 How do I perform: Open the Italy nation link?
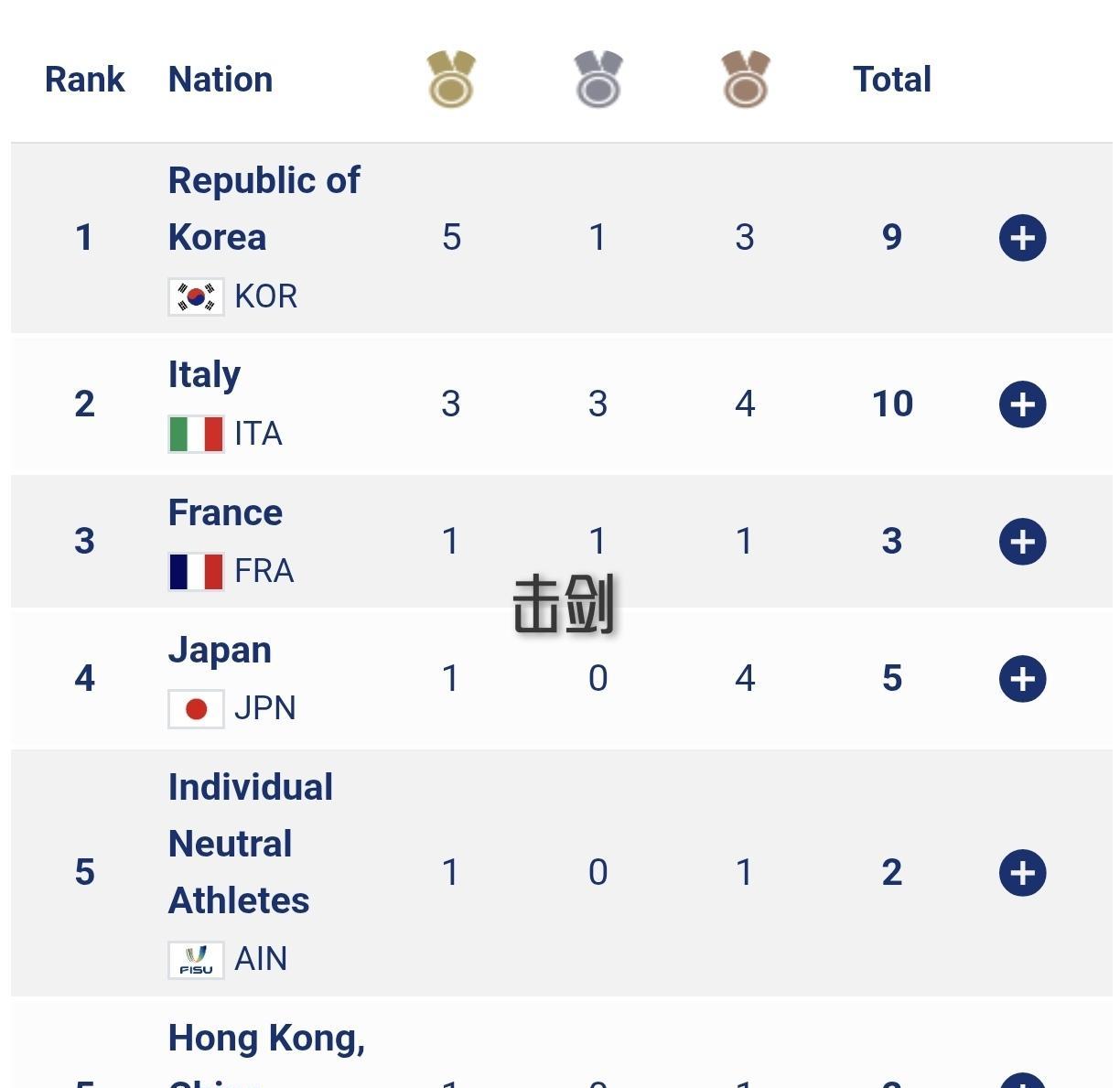pos(204,374)
